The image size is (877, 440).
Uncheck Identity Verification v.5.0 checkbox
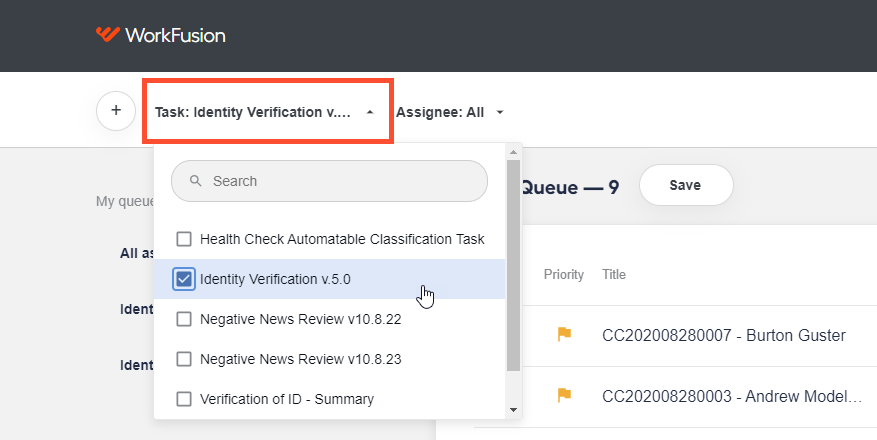click(x=183, y=279)
